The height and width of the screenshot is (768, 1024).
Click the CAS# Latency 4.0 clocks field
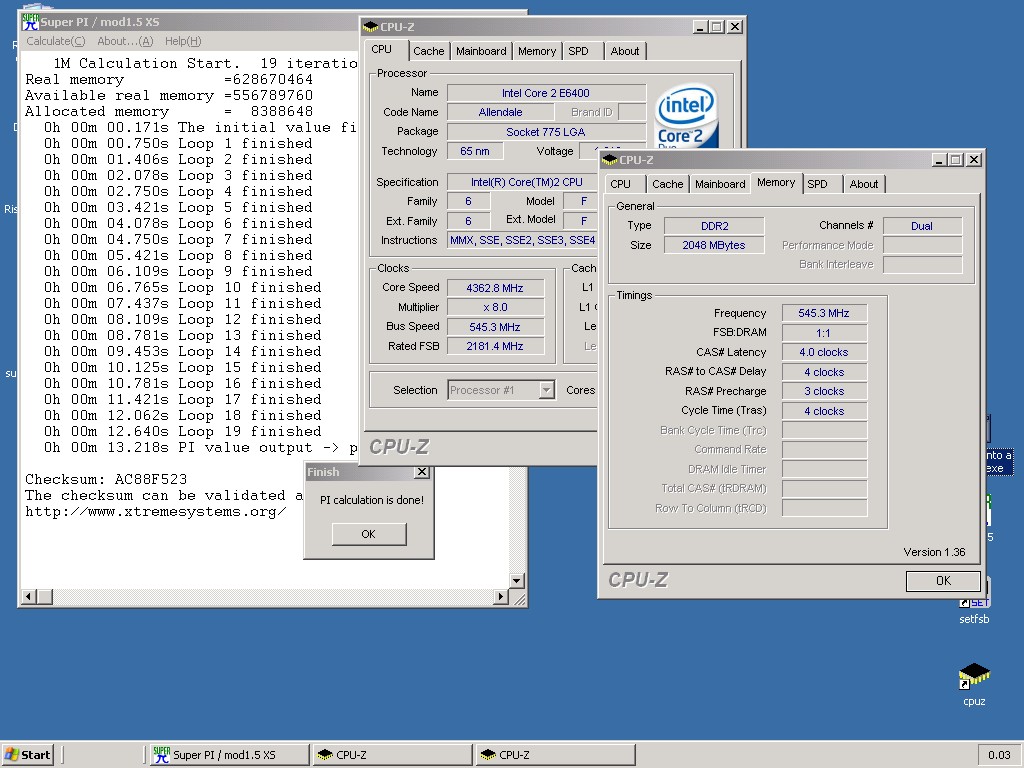[x=824, y=352]
